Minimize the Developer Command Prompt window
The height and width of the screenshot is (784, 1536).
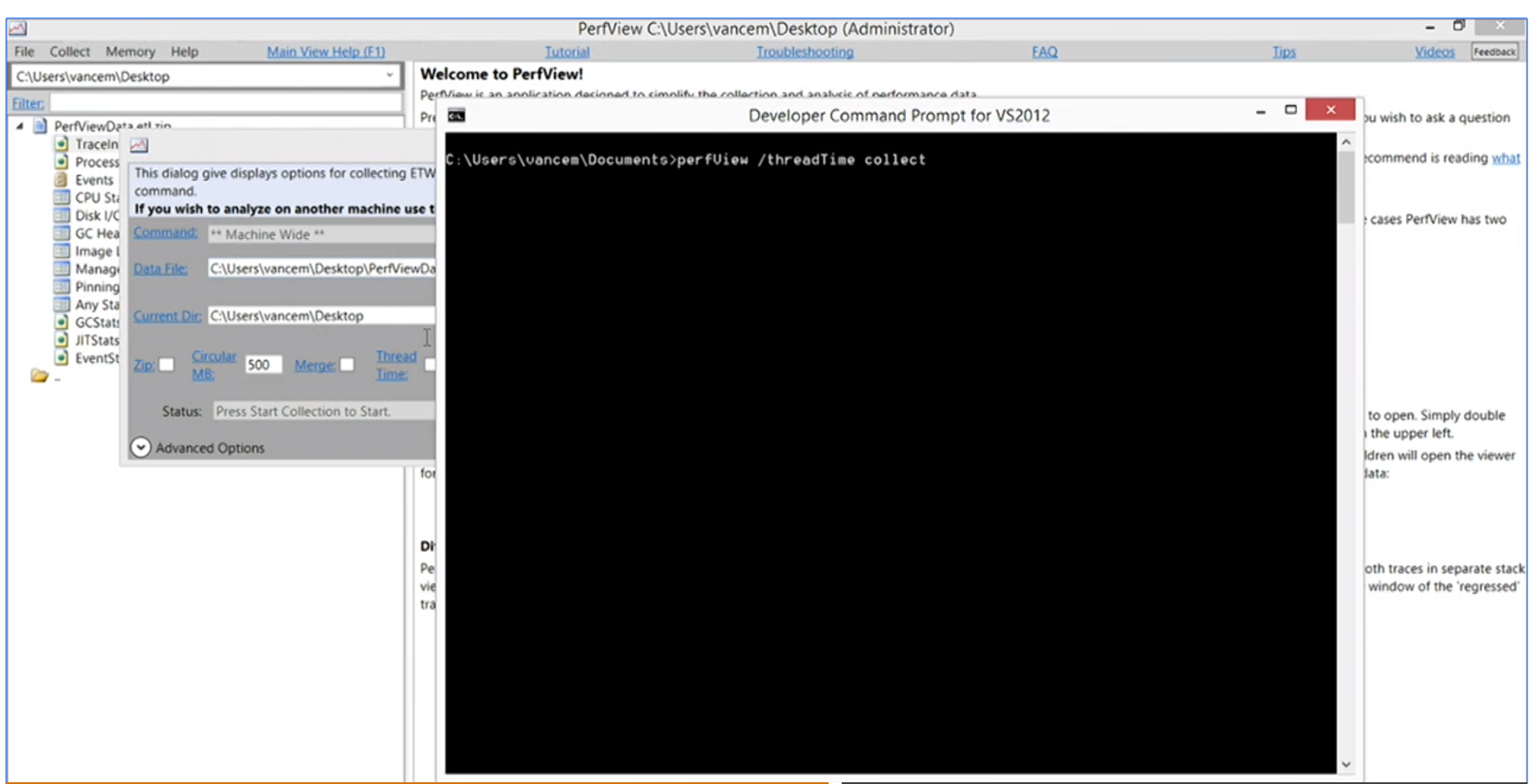1260,111
